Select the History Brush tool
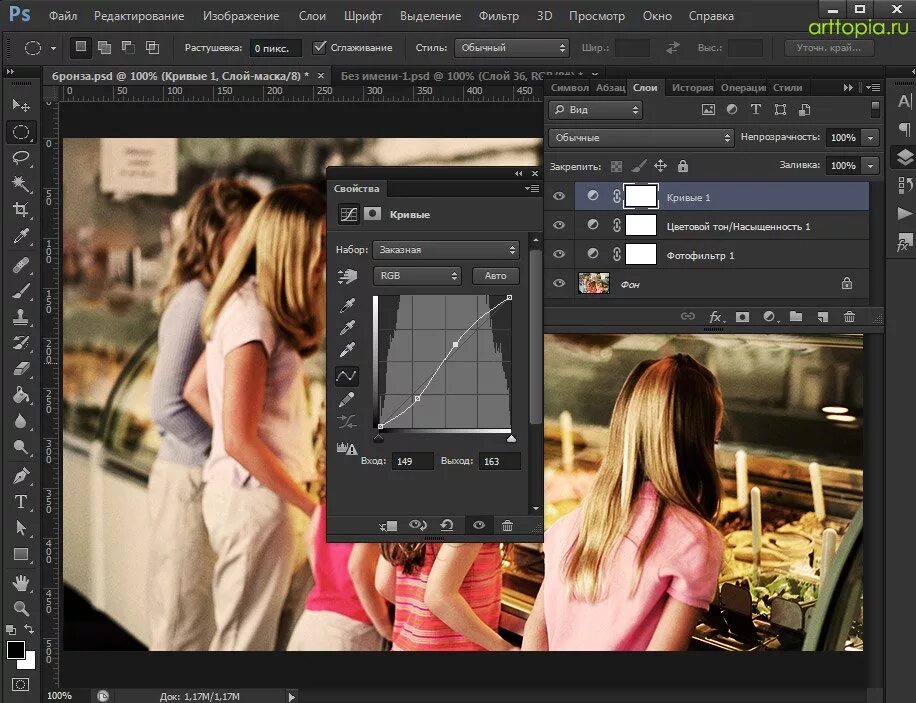The image size is (916, 703). pyautogui.click(x=21, y=343)
